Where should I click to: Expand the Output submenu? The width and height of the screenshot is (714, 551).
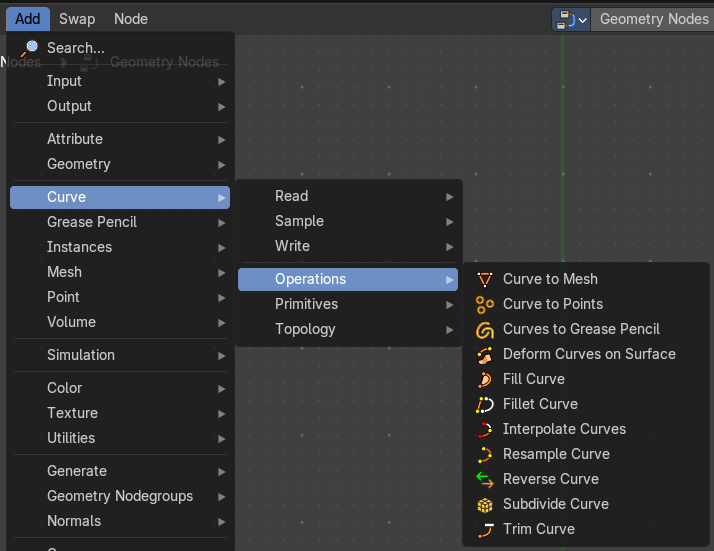point(120,107)
